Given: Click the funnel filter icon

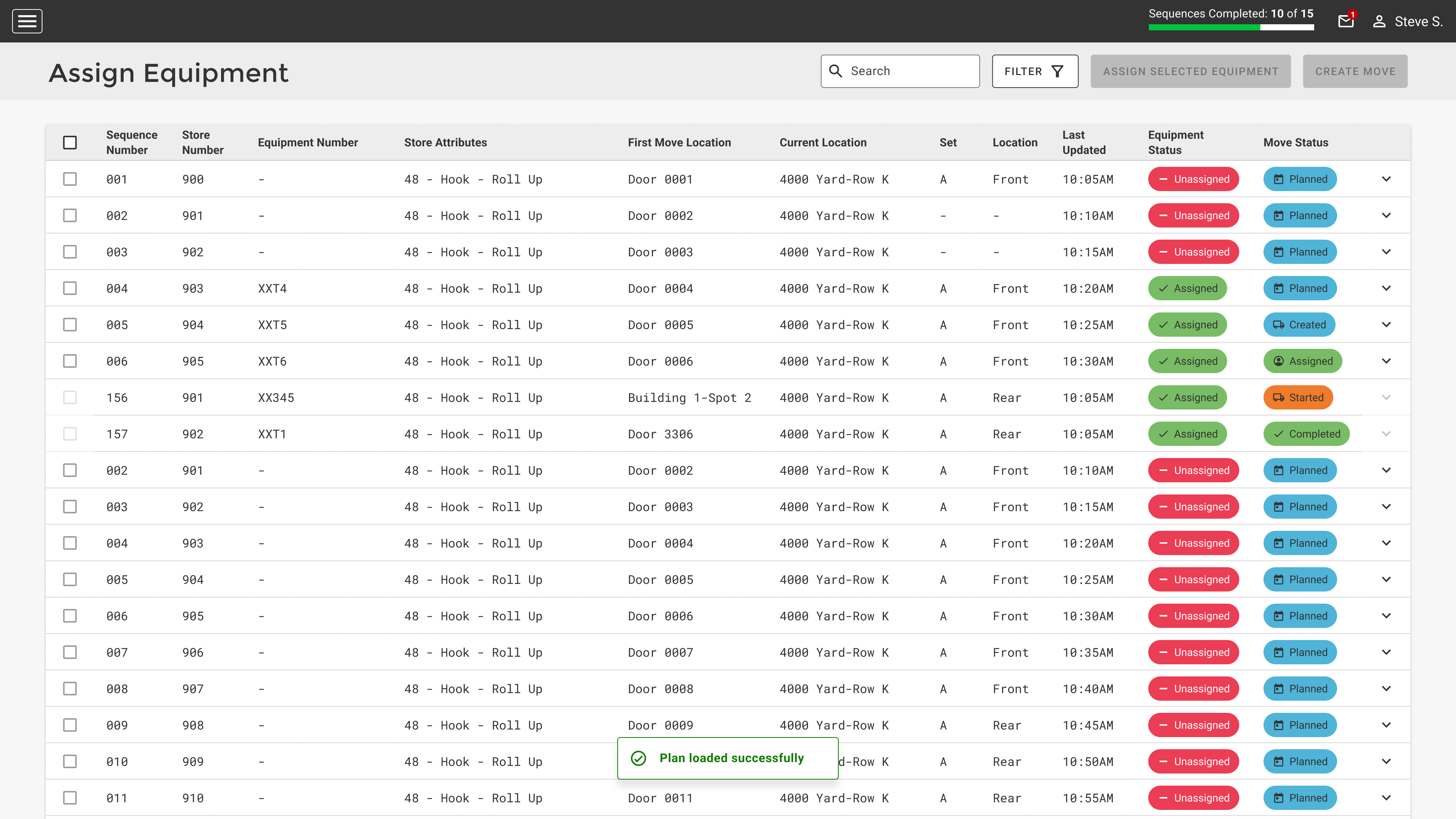Looking at the screenshot, I should click(x=1057, y=71).
